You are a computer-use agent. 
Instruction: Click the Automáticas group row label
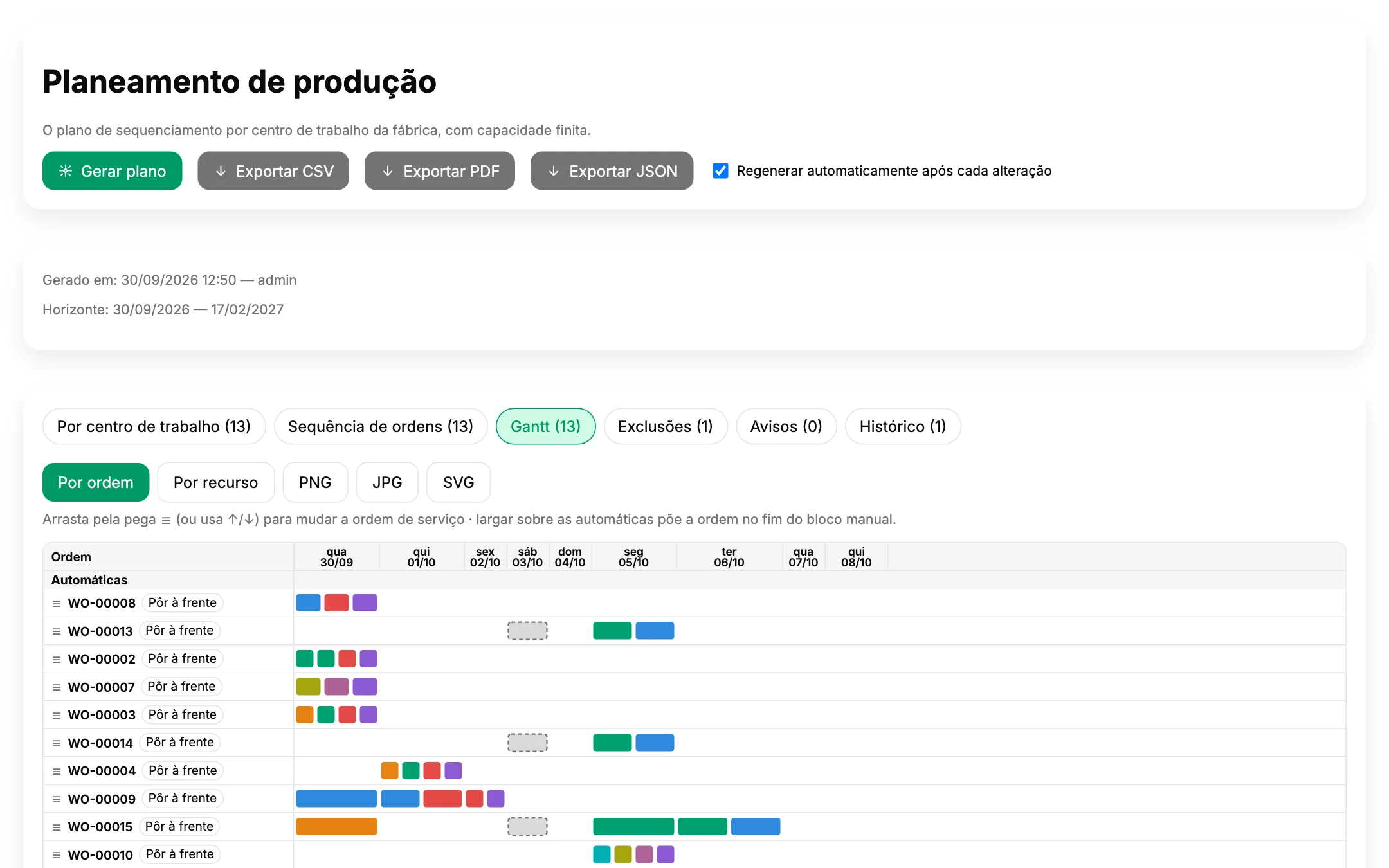[x=89, y=580]
